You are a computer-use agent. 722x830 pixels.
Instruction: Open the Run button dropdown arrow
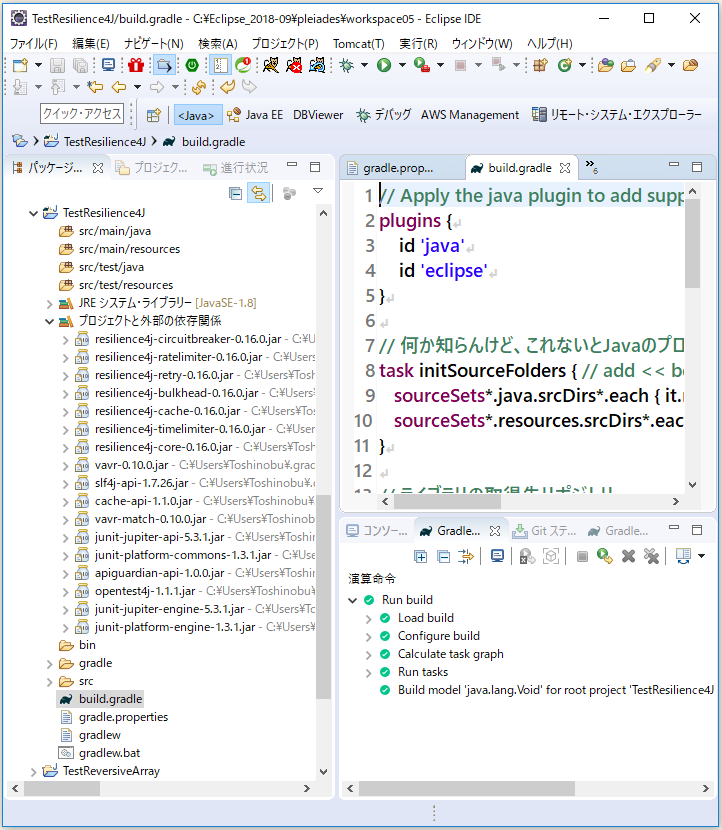[402, 65]
